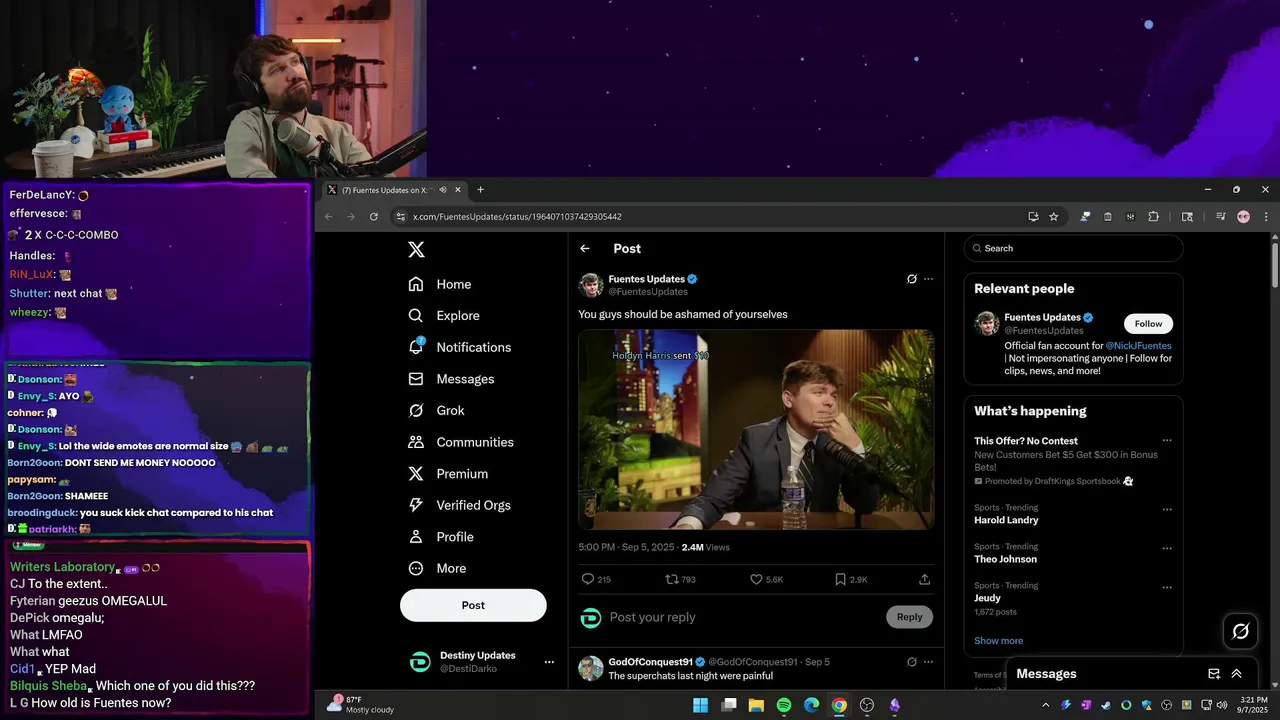Viewport: 1280px width, 720px height.
Task: Bookmark the post (2.9K)
Action: click(x=841, y=579)
